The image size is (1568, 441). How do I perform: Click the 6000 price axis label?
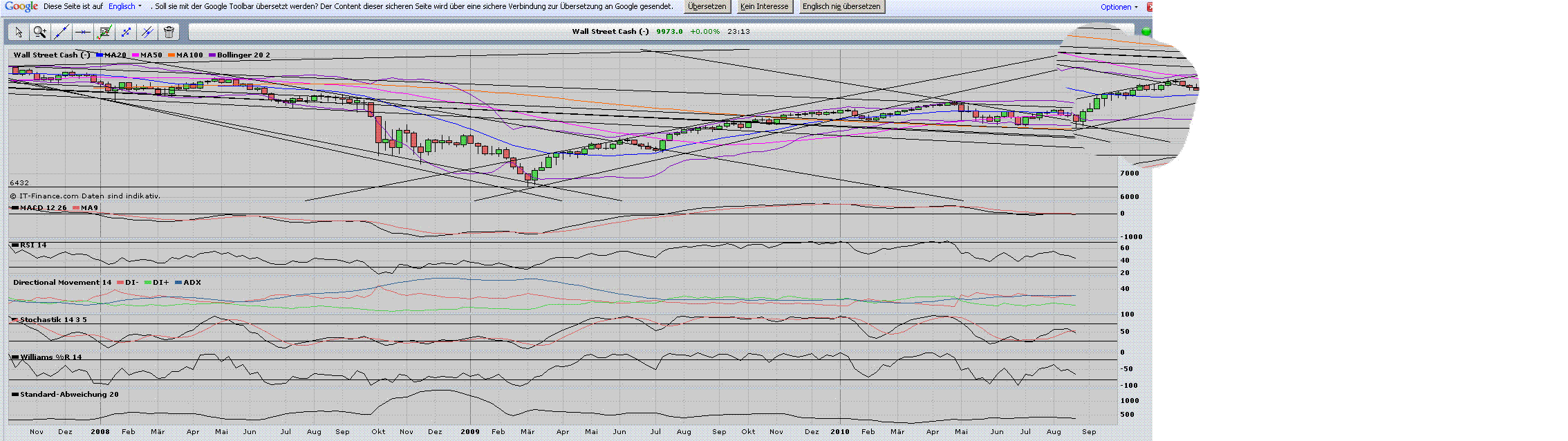1130,197
